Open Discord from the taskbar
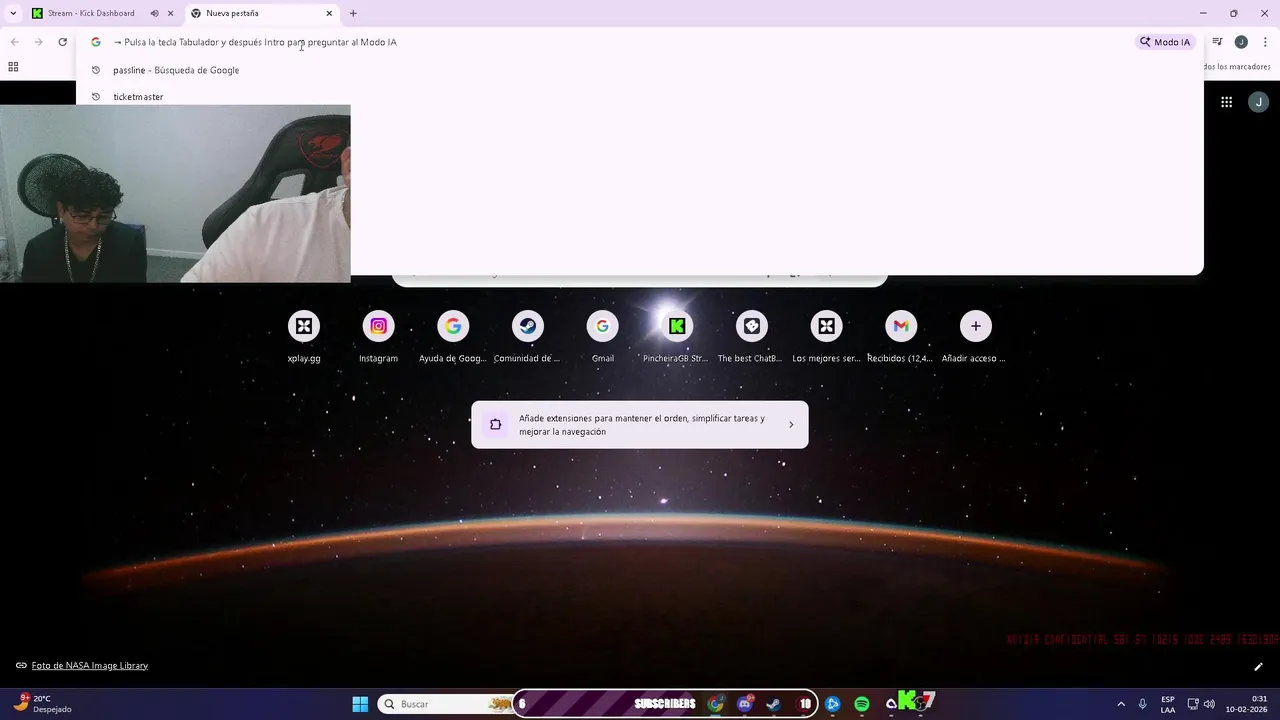Image resolution: width=1280 pixels, height=720 pixels. tap(745, 704)
